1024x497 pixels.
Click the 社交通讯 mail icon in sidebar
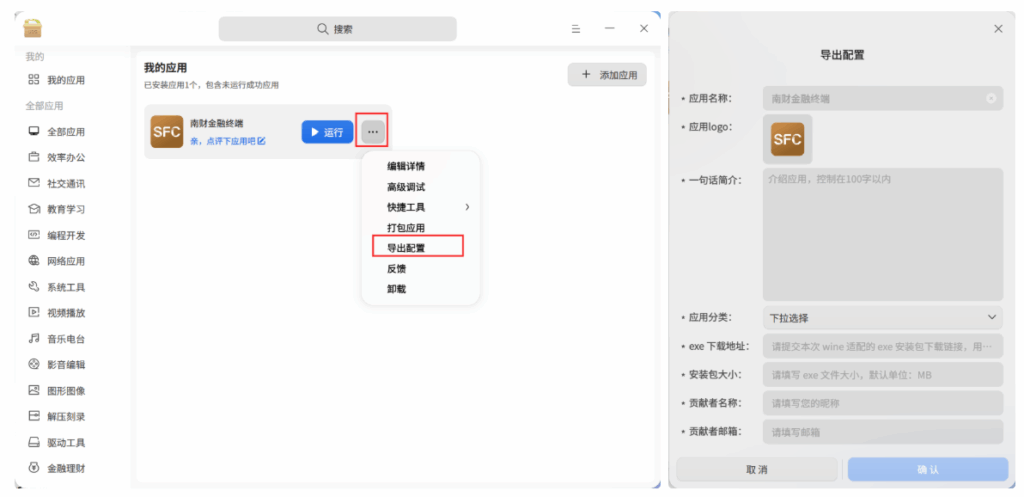[34, 183]
